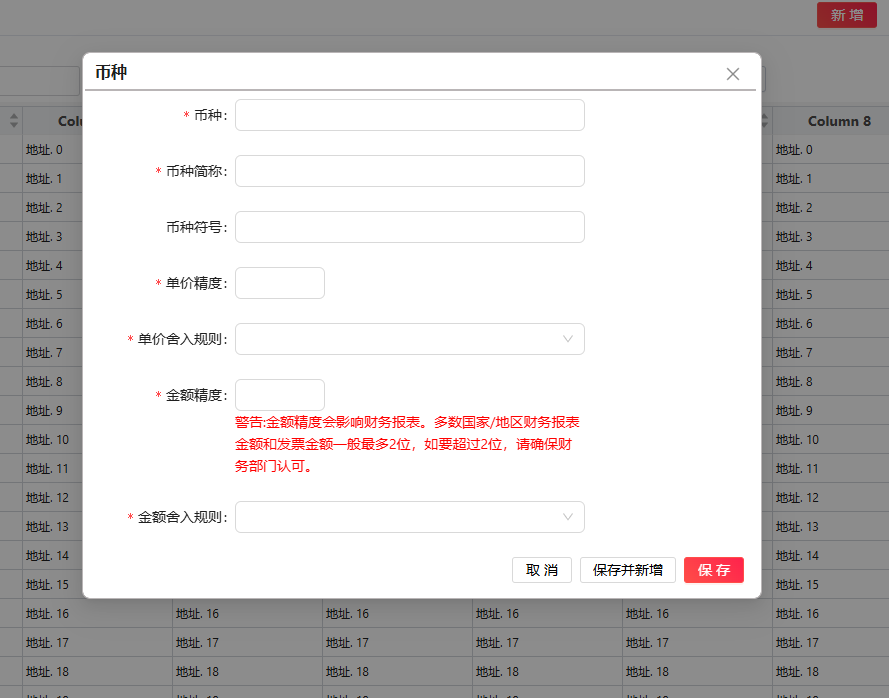
Task: Select 地址. 5 in Column 8
Action: pyautogui.click(x=794, y=295)
